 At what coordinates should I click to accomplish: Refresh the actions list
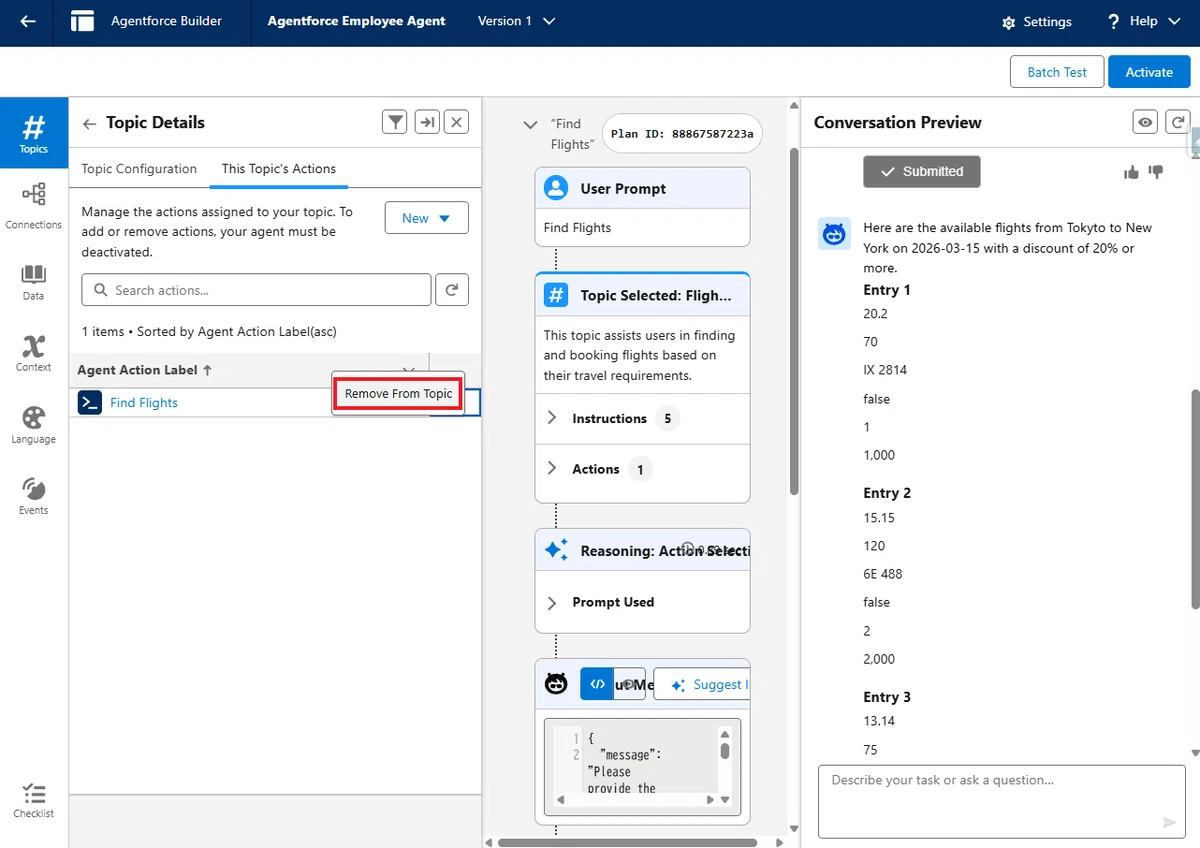[x=452, y=290]
